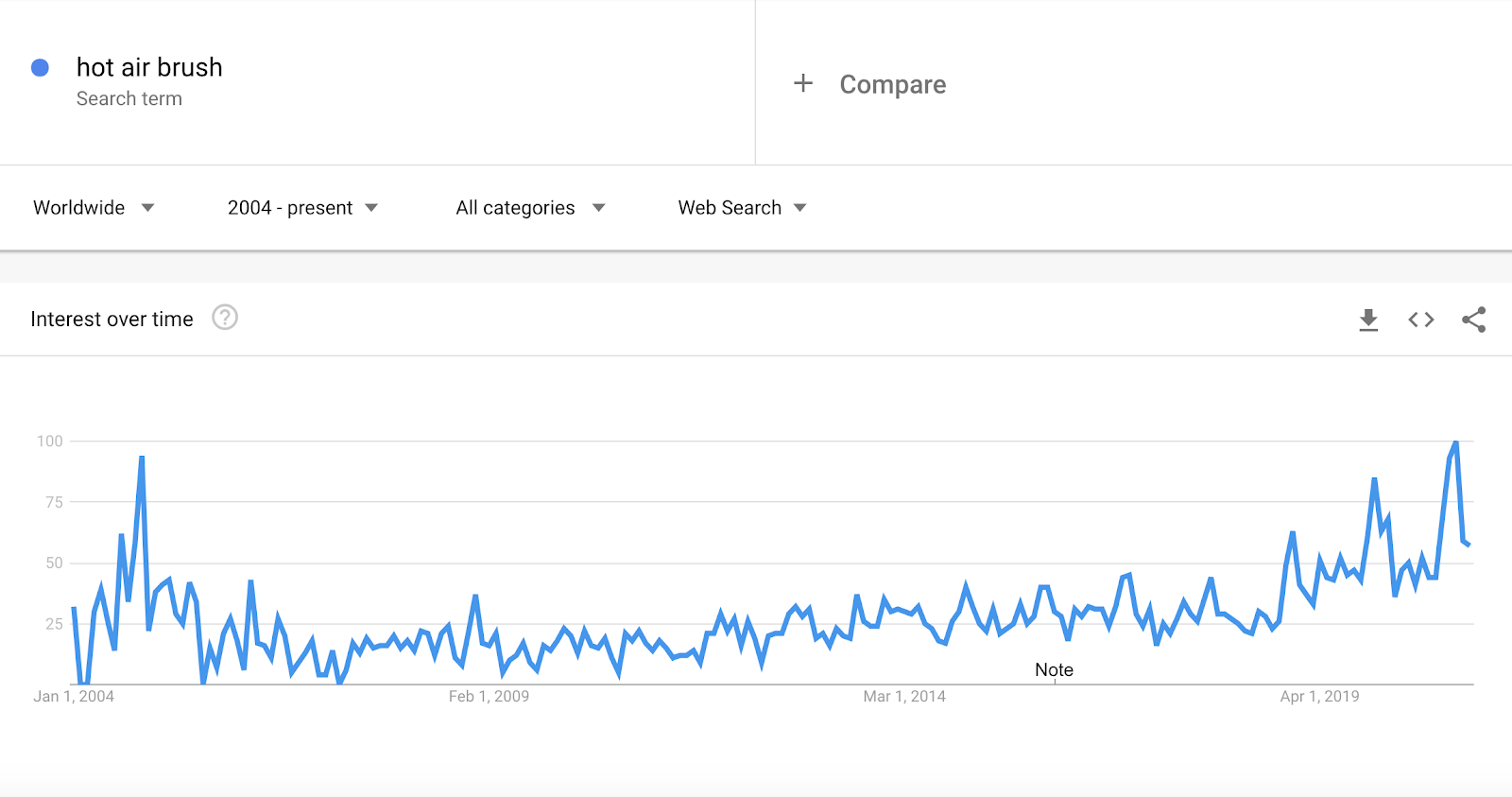Click the Interest over time heading

(x=112, y=320)
